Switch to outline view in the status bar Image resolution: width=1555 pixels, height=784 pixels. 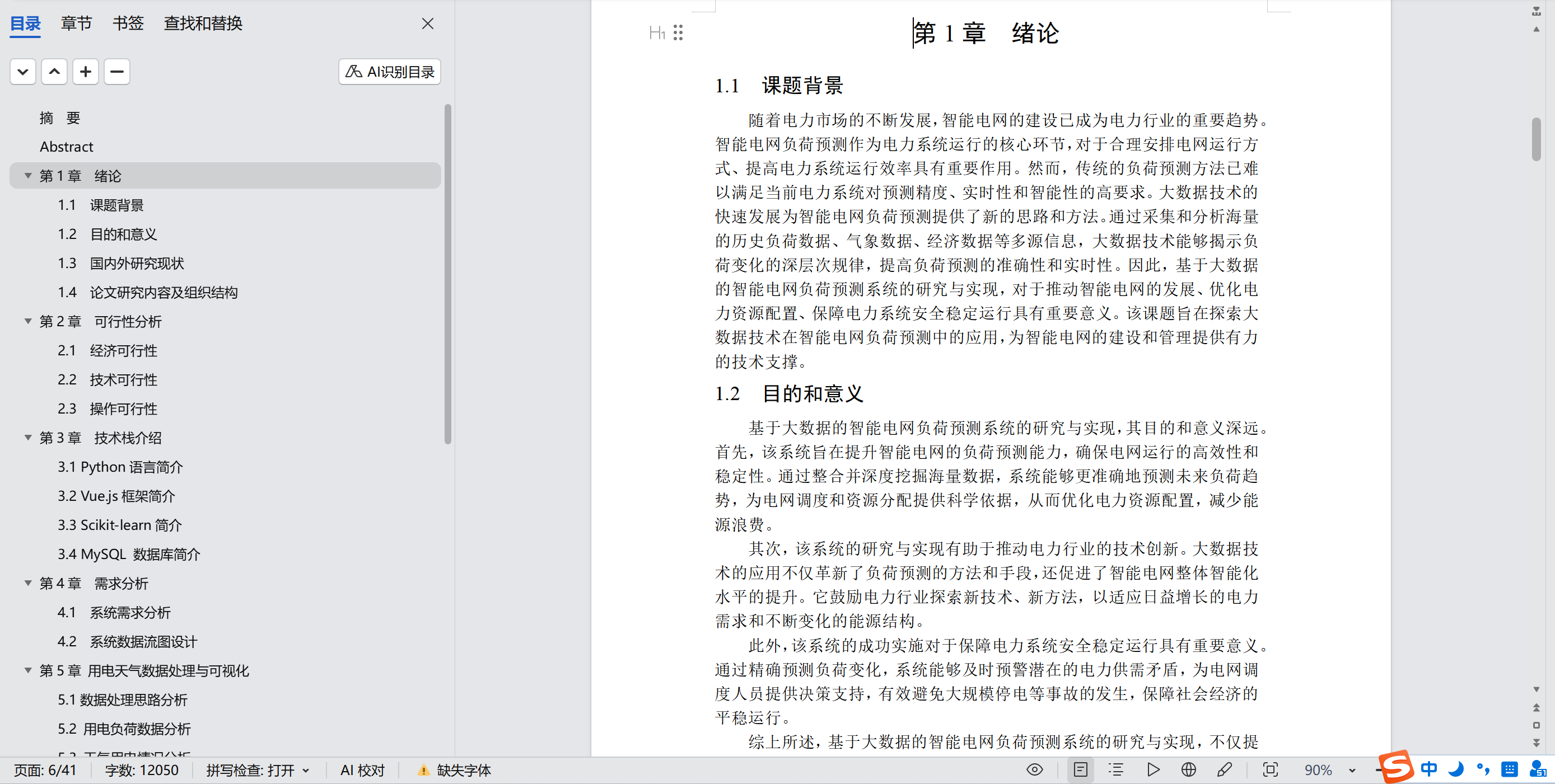pyautogui.click(x=1116, y=769)
